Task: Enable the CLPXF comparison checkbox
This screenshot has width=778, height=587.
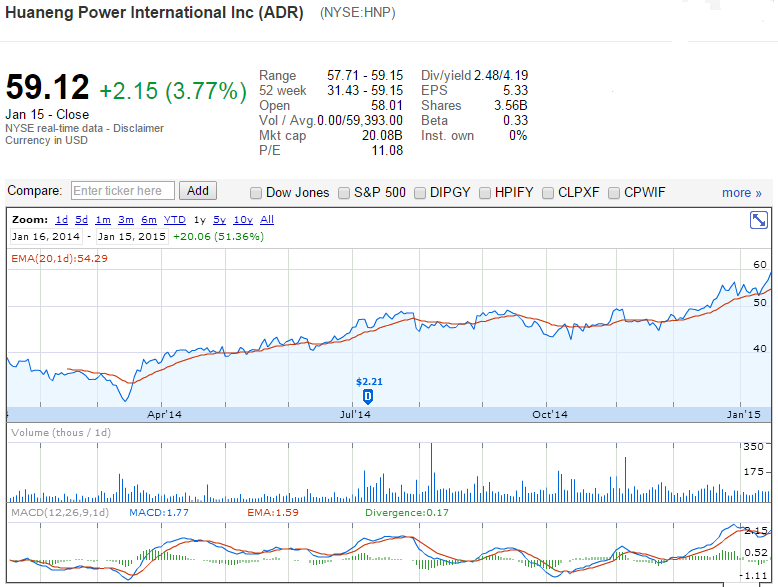Action: click(548, 193)
